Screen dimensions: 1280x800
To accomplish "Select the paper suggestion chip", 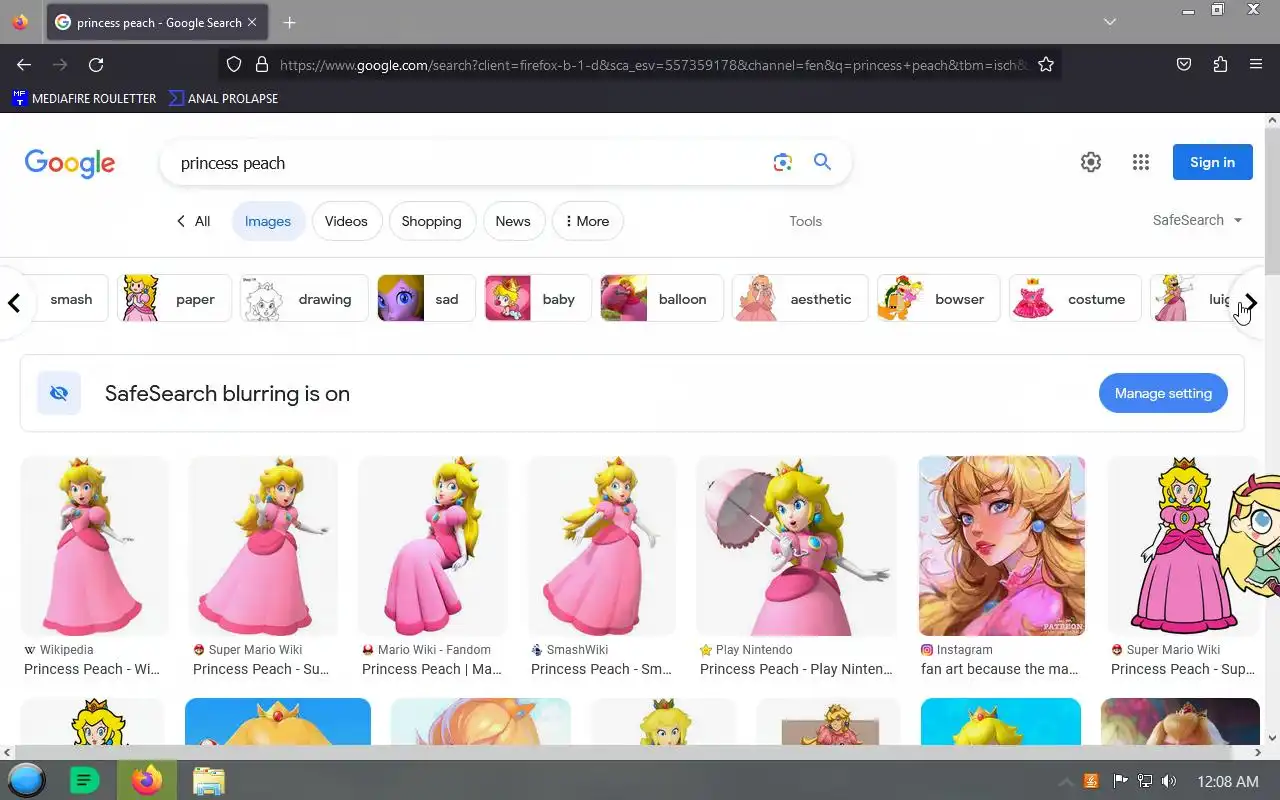I will tap(174, 299).
